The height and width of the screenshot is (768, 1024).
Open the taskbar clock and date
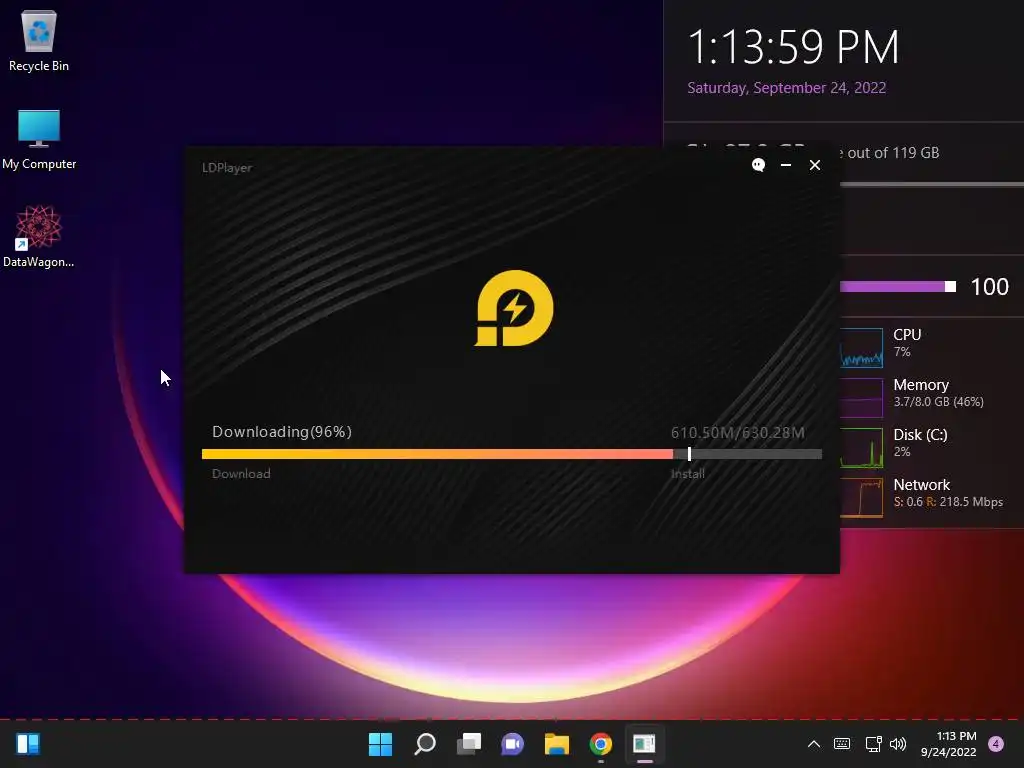[x=948, y=744]
